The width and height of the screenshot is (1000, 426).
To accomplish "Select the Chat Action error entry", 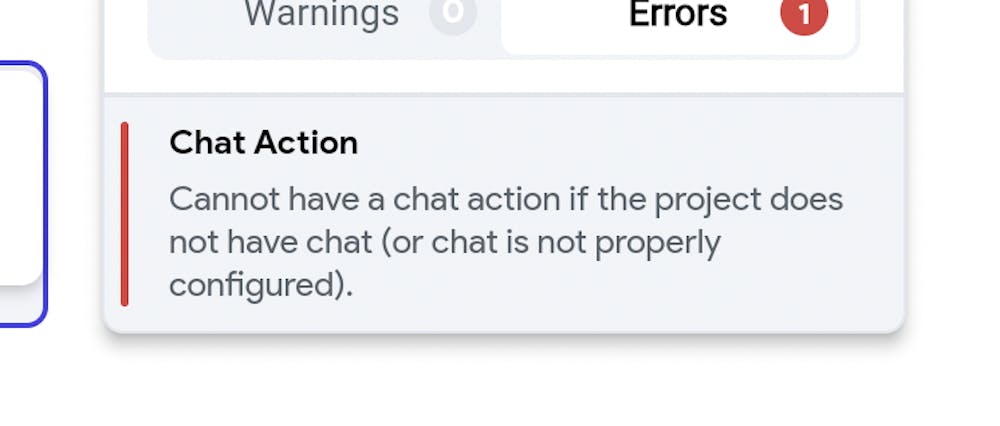I will [x=504, y=214].
